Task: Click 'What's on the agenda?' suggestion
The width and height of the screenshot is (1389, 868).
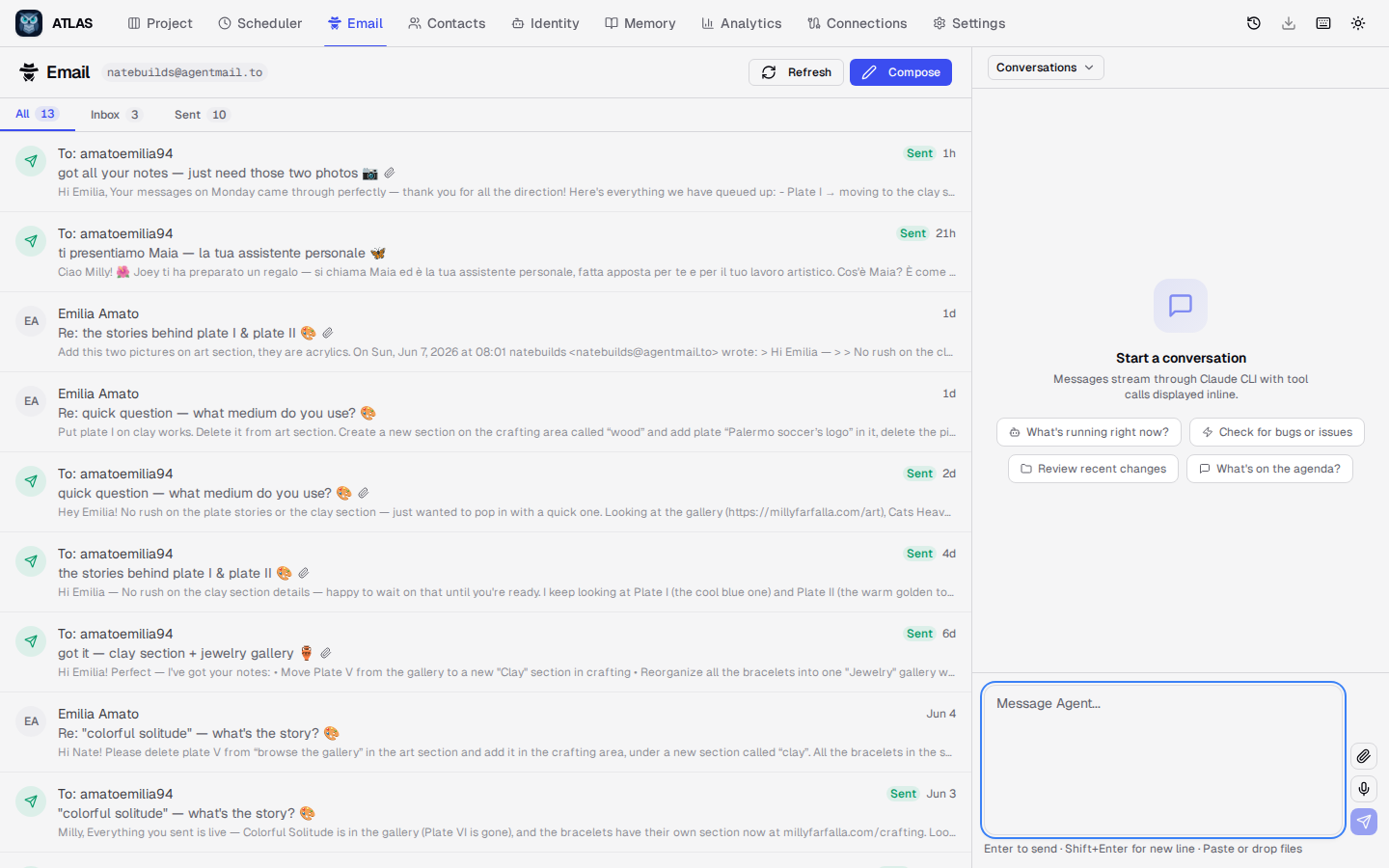Action: click(x=1269, y=469)
